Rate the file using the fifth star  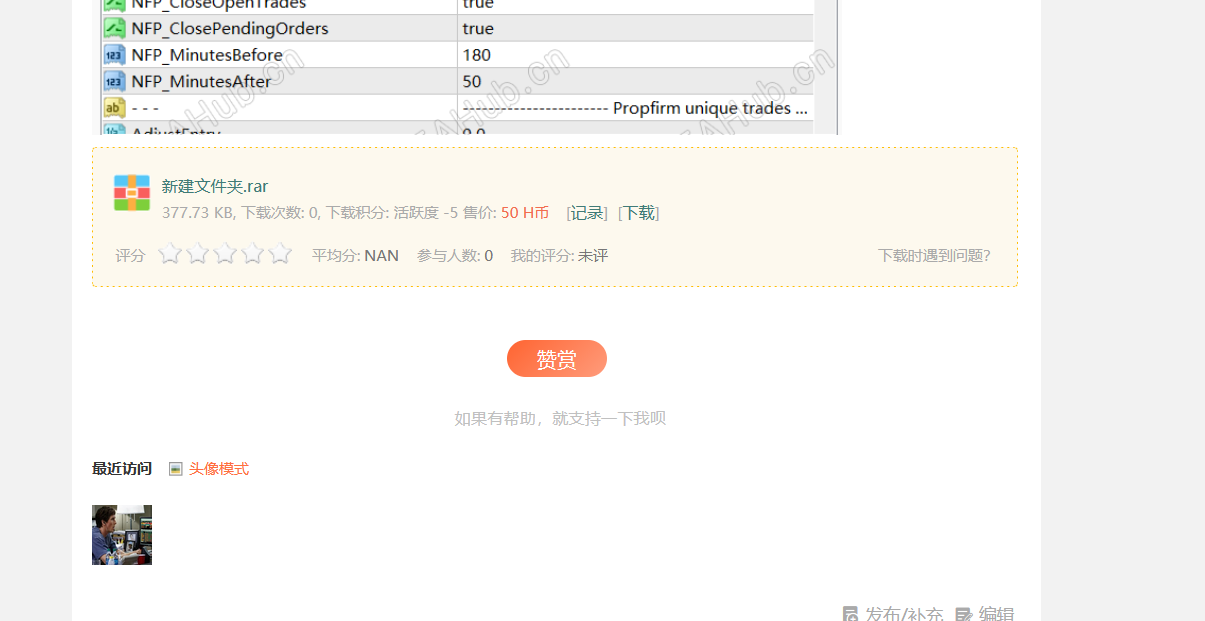281,254
